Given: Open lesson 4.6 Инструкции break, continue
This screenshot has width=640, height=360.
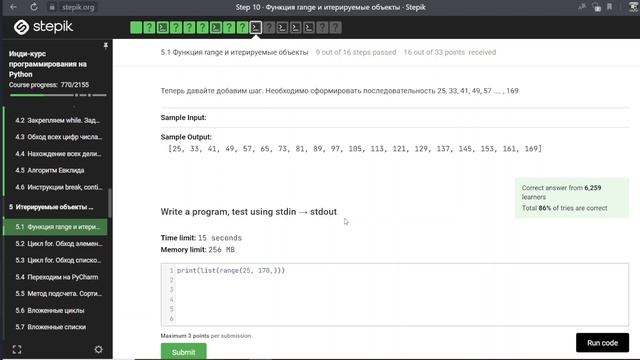Looking at the screenshot, I should pyautogui.click(x=58, y=187).
